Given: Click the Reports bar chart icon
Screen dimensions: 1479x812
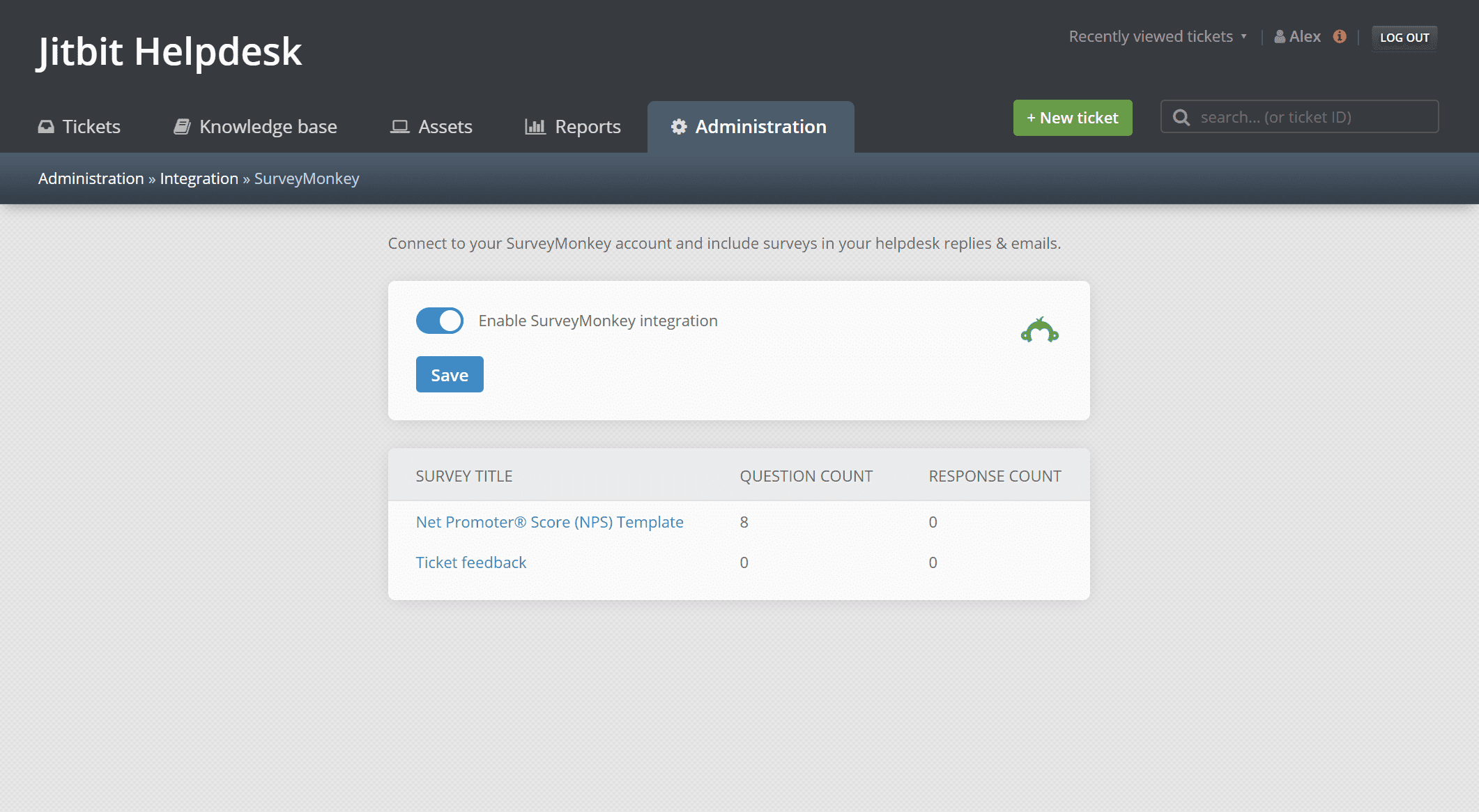Looking at the screenshot, I should pos(535,127).
